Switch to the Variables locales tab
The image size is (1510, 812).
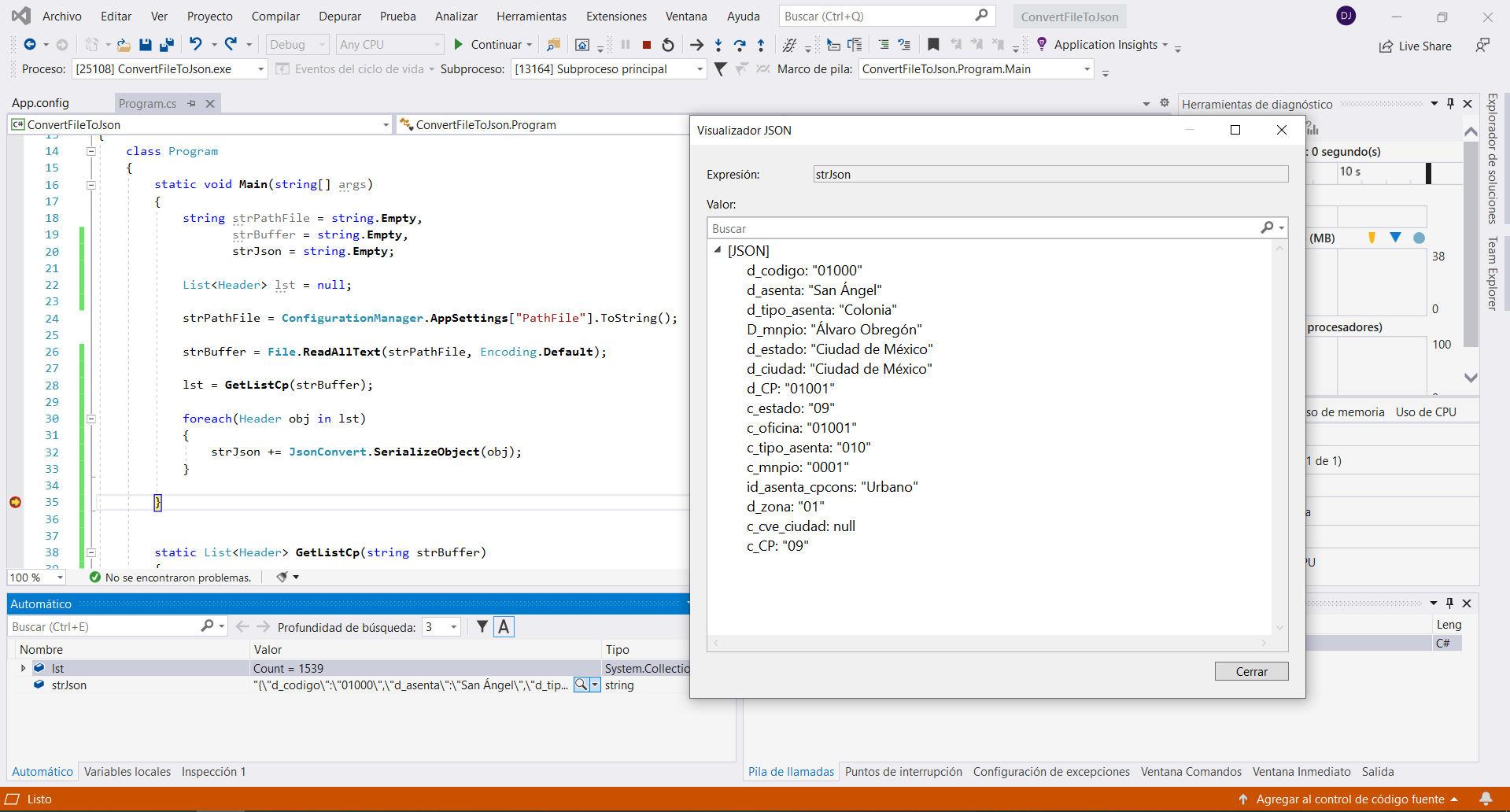pos(127,772)
